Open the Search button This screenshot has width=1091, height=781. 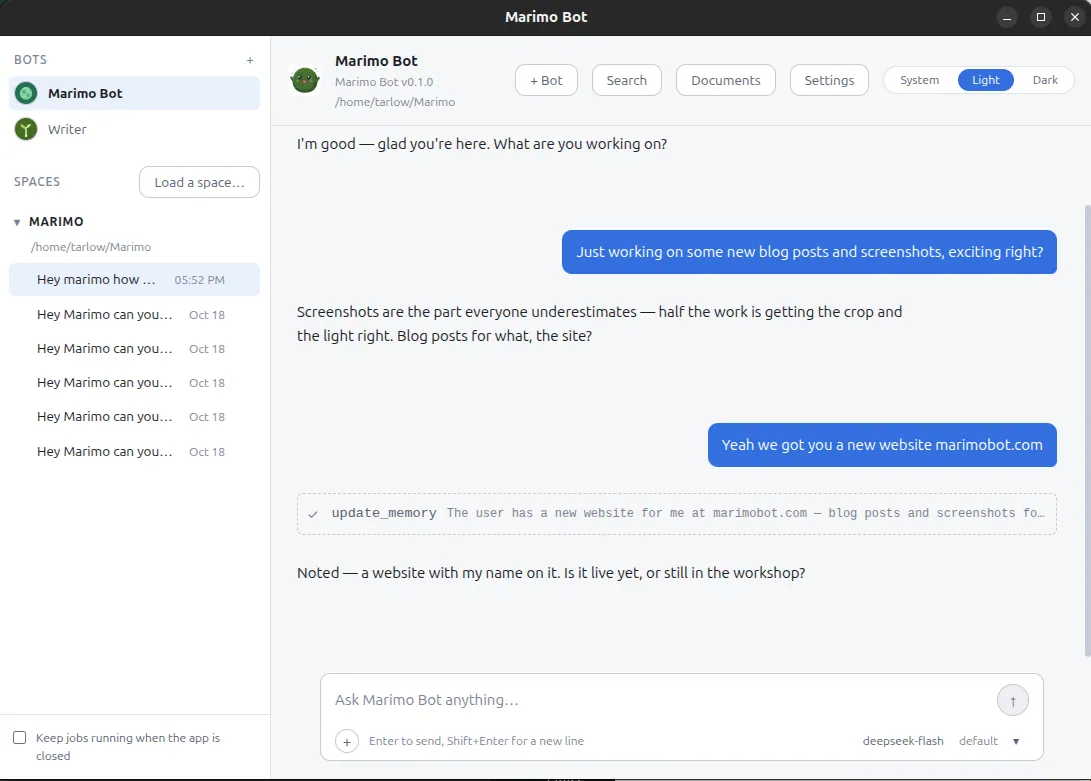click(626, 80)
